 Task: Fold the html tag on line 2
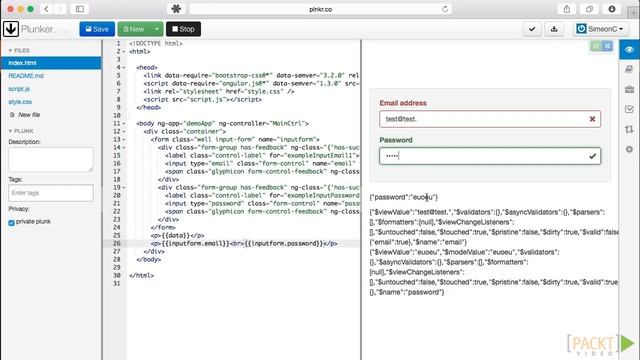[124, 52]
